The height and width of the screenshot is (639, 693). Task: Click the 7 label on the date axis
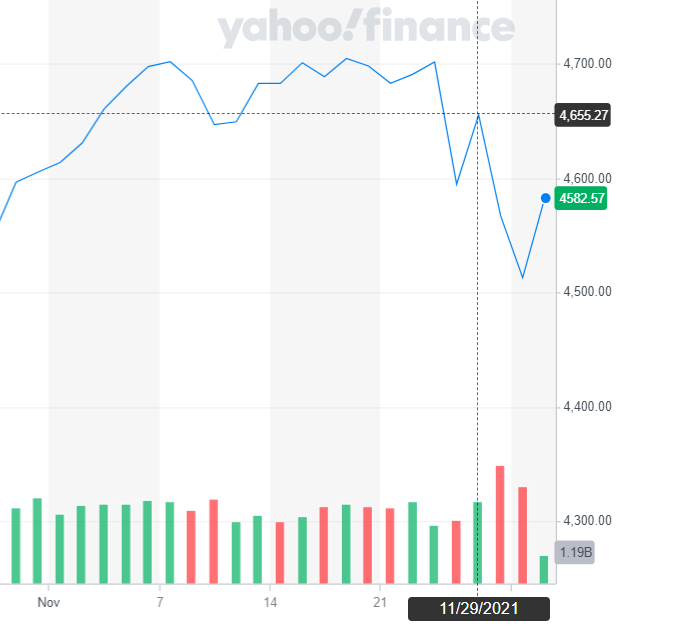coord(160,602)
